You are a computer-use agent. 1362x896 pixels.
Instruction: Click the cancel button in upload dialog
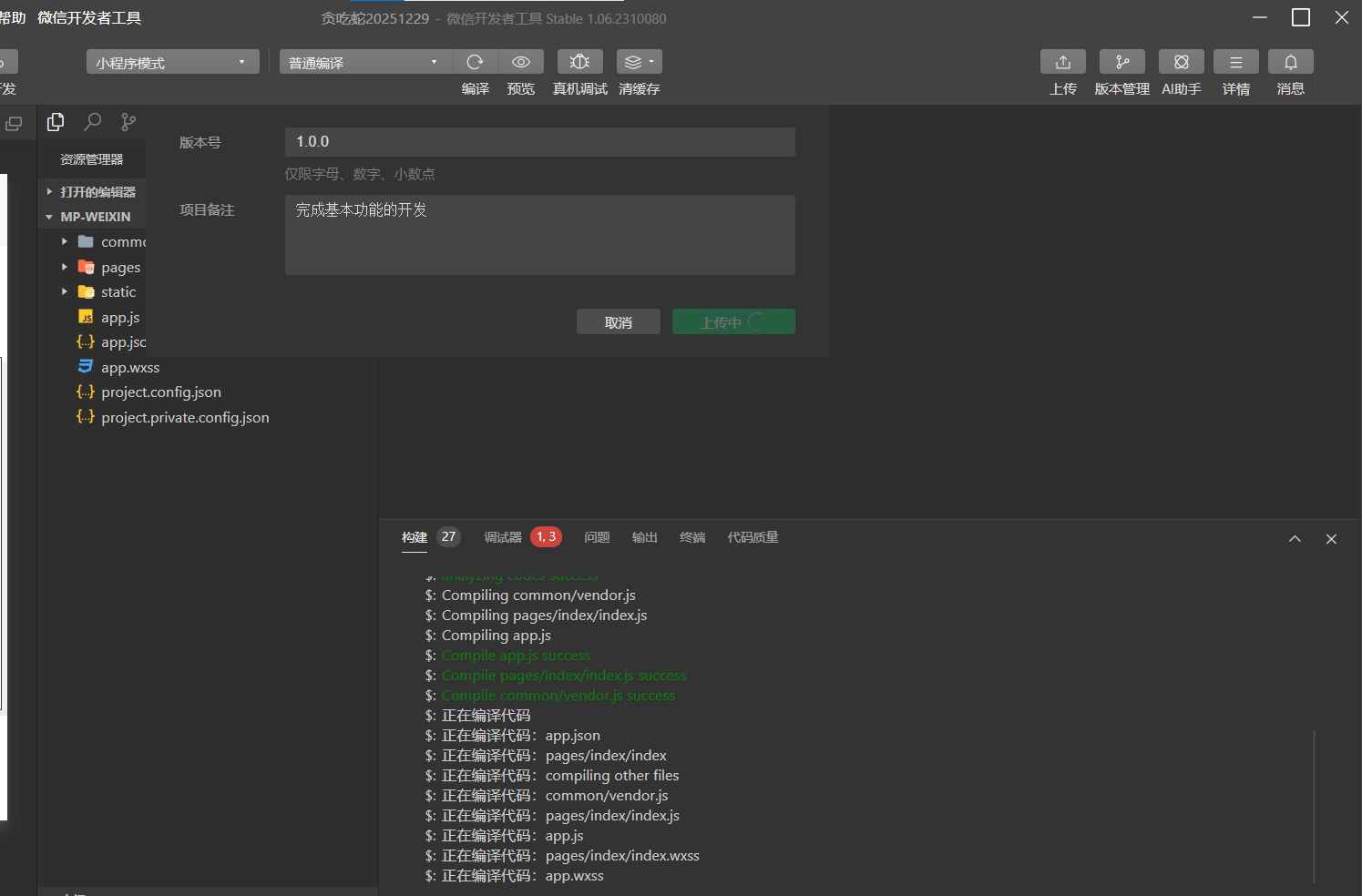pyautogui.click(x=618, y=322)
